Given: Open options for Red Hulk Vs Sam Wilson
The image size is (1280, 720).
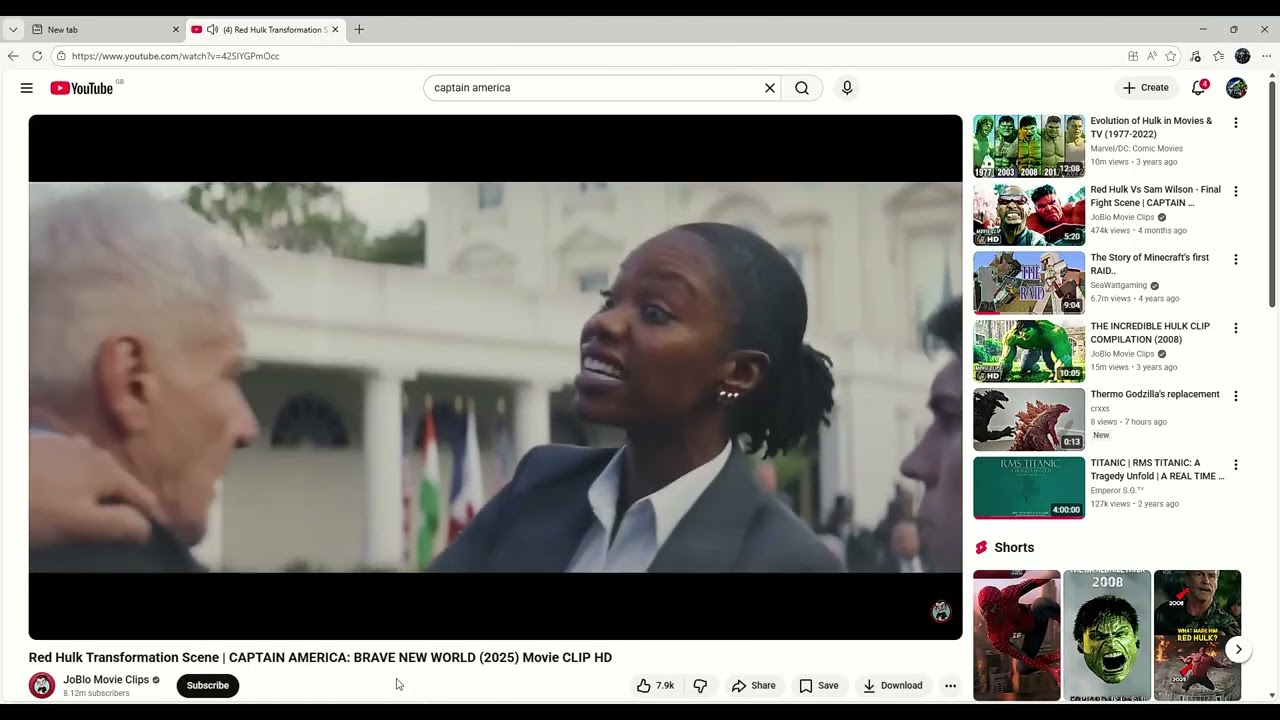Looking at the screenshot, I should 1236,191.
